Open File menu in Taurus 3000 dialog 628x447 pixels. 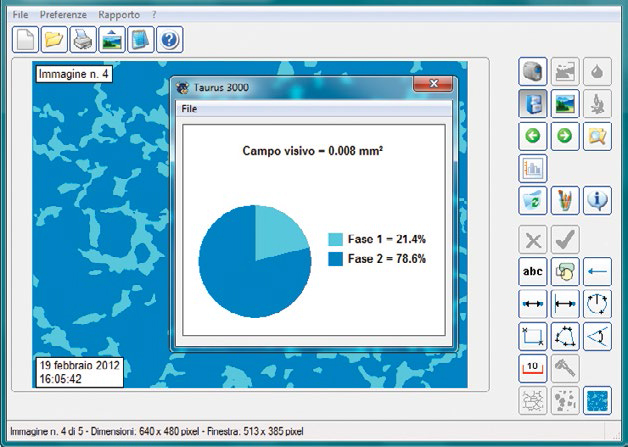pos(189,107)
